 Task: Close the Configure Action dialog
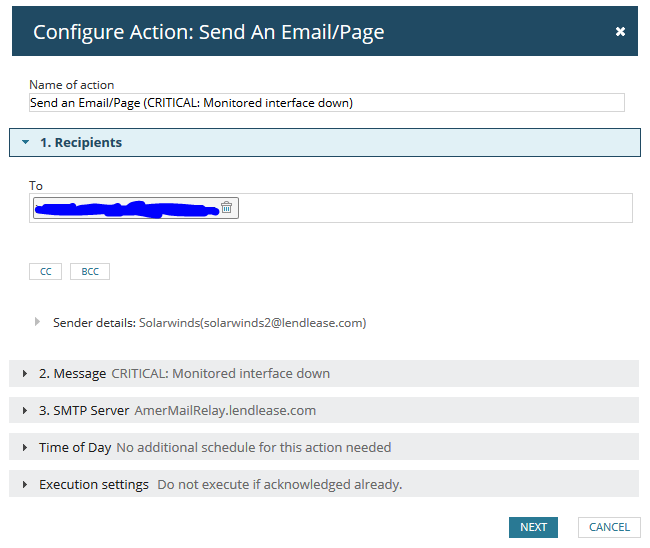click(620, 32)
